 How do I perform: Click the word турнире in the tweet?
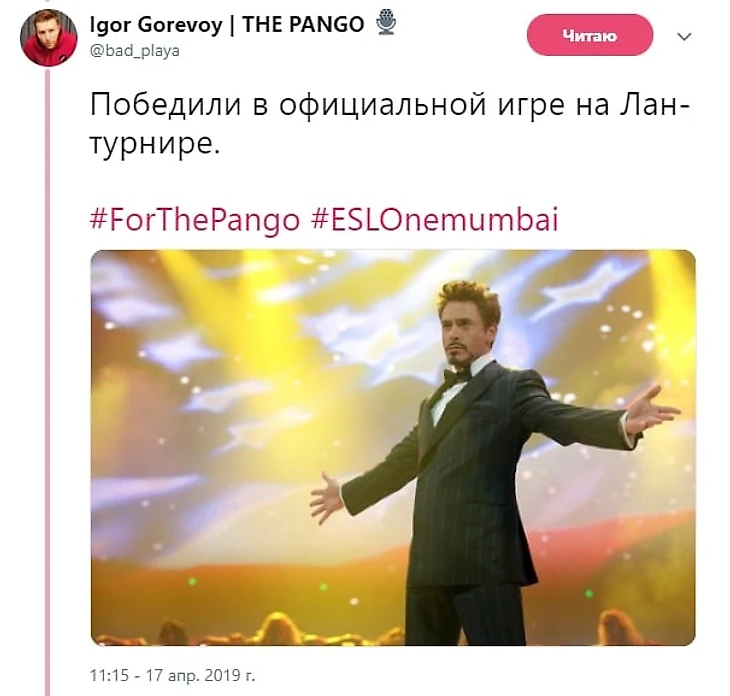(x=154, y=145)
